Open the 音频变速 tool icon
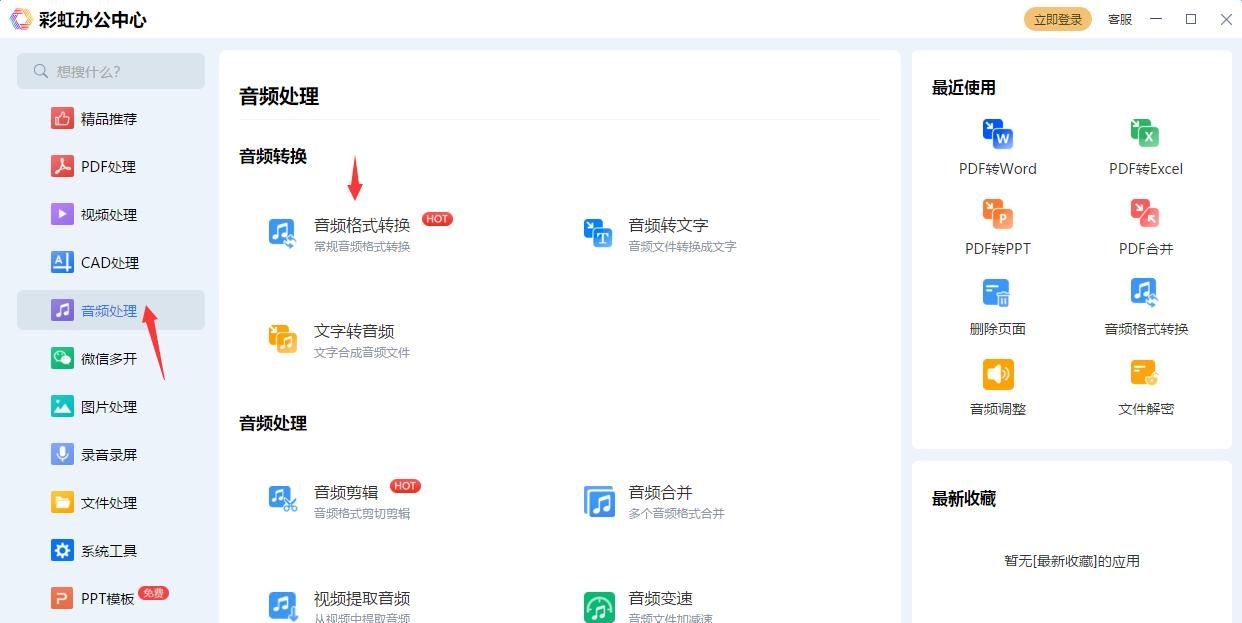Image resolution: width=1242 pixels, height=623 pixels. [598, 607]
